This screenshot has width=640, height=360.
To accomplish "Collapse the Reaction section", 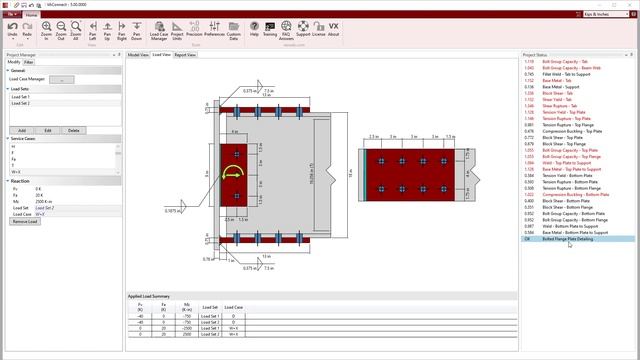I will tap(8, 181).
